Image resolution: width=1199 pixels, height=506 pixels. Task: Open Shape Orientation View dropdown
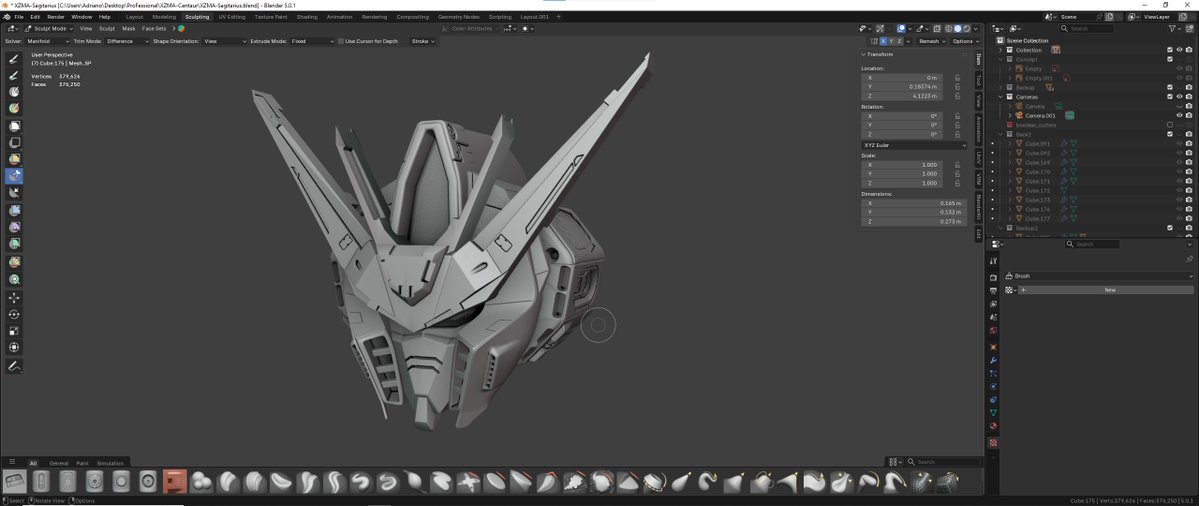225,41
